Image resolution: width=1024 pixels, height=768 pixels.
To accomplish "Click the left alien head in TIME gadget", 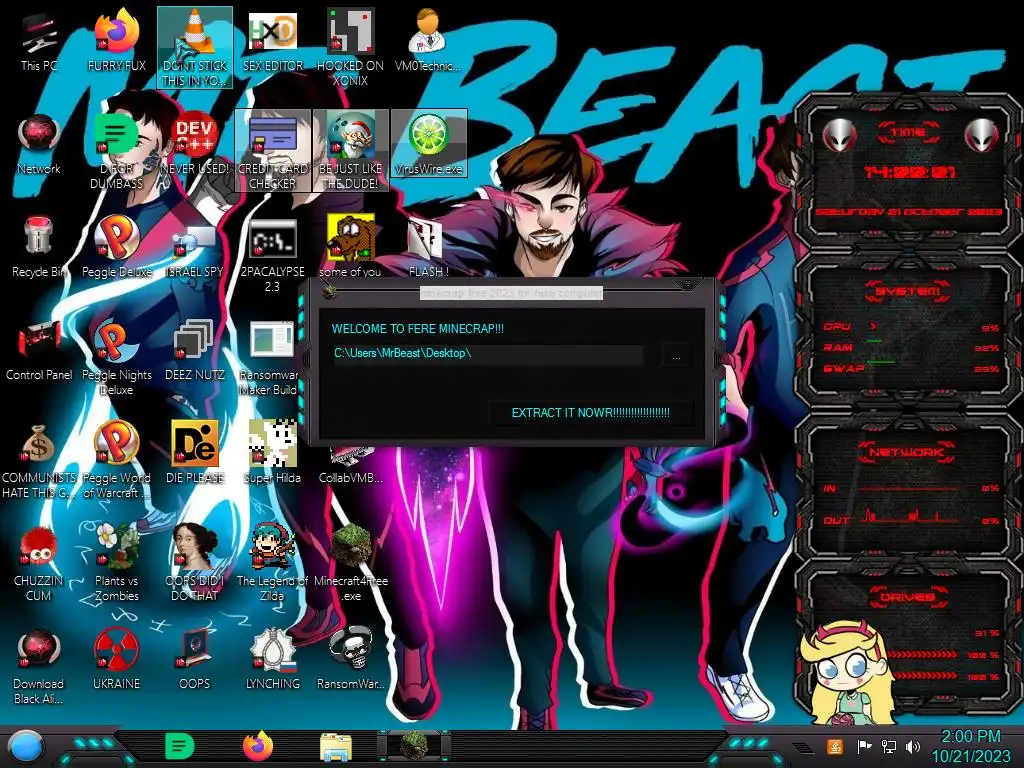I will click(x=839, y=135).
